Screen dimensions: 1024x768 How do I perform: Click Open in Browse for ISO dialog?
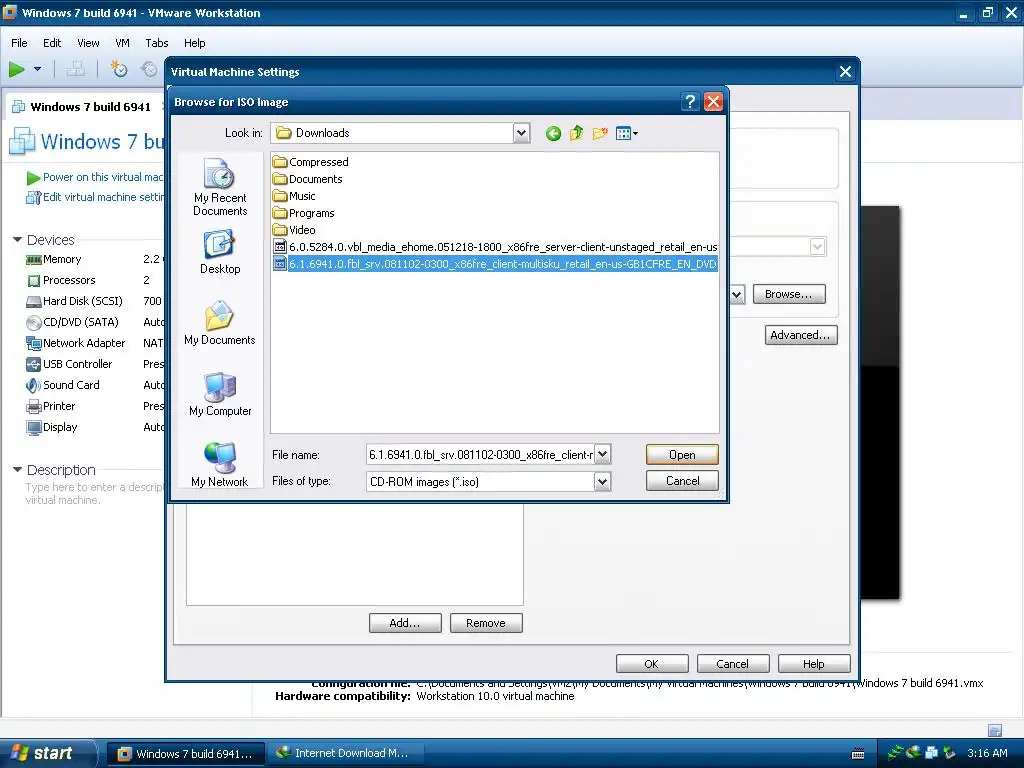click(682, 455)
